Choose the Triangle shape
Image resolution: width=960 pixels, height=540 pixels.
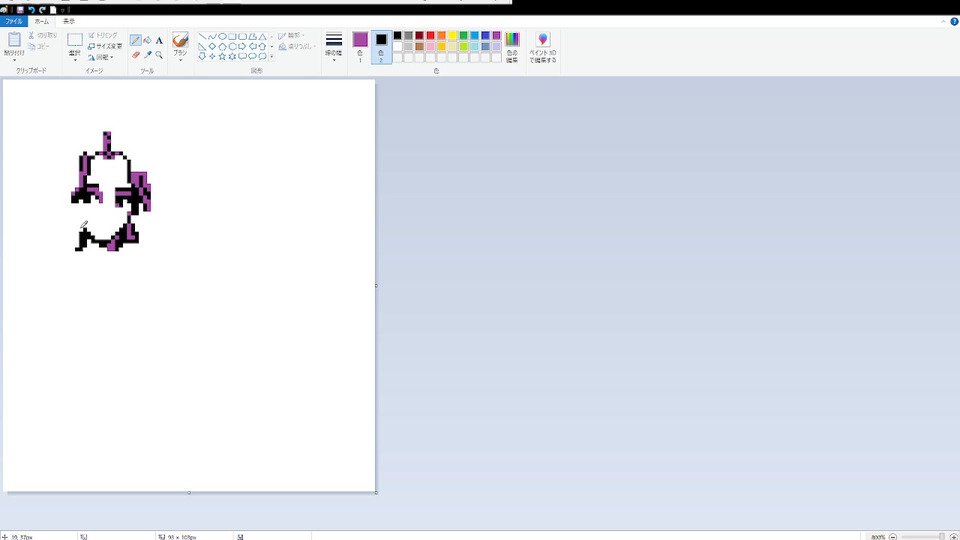(262, 37)
